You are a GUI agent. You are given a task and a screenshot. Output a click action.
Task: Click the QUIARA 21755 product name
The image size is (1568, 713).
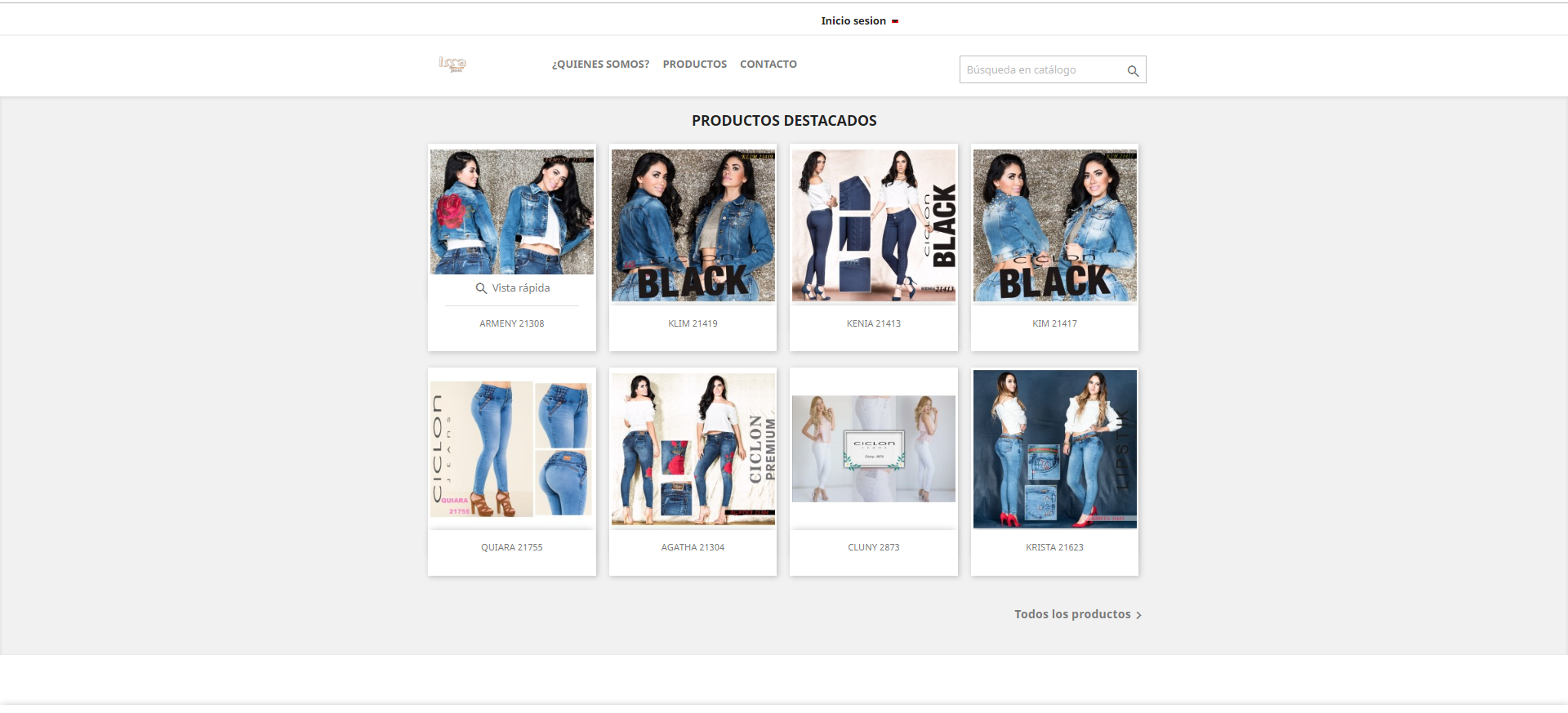pyautogui.click(x=512, y=548)
